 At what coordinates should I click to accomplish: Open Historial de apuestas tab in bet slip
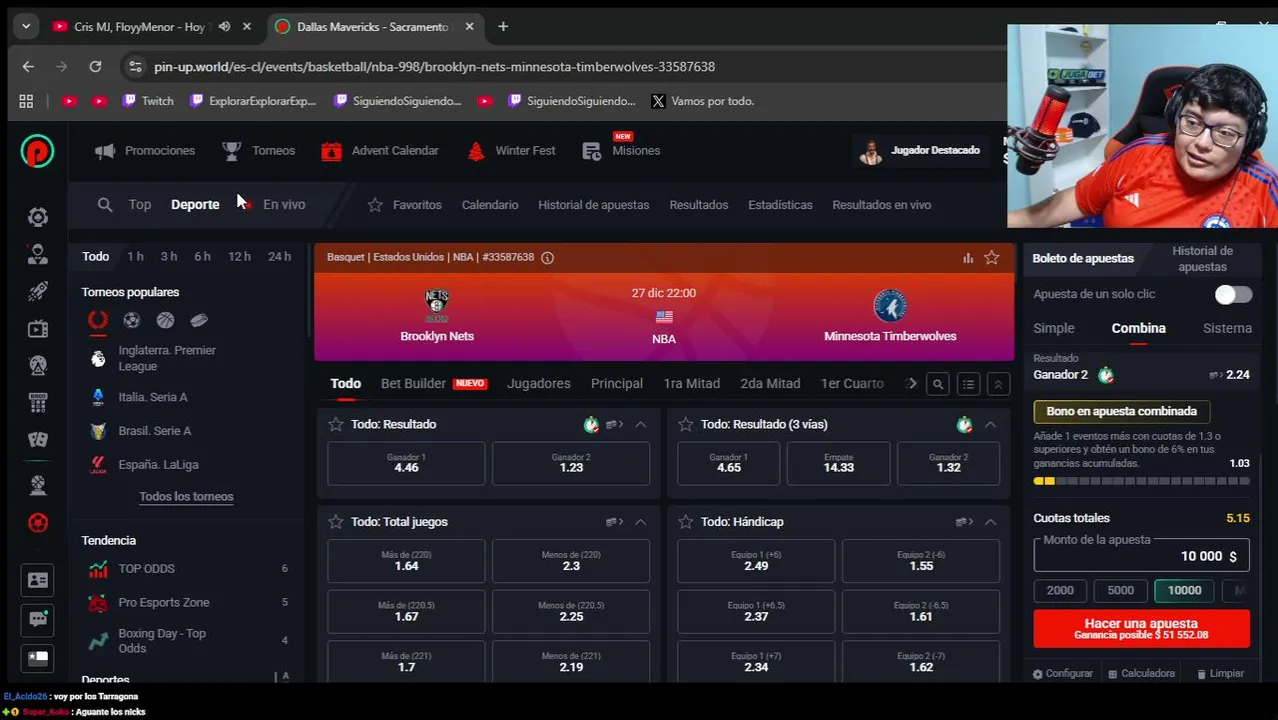(x=1202, y=259)
